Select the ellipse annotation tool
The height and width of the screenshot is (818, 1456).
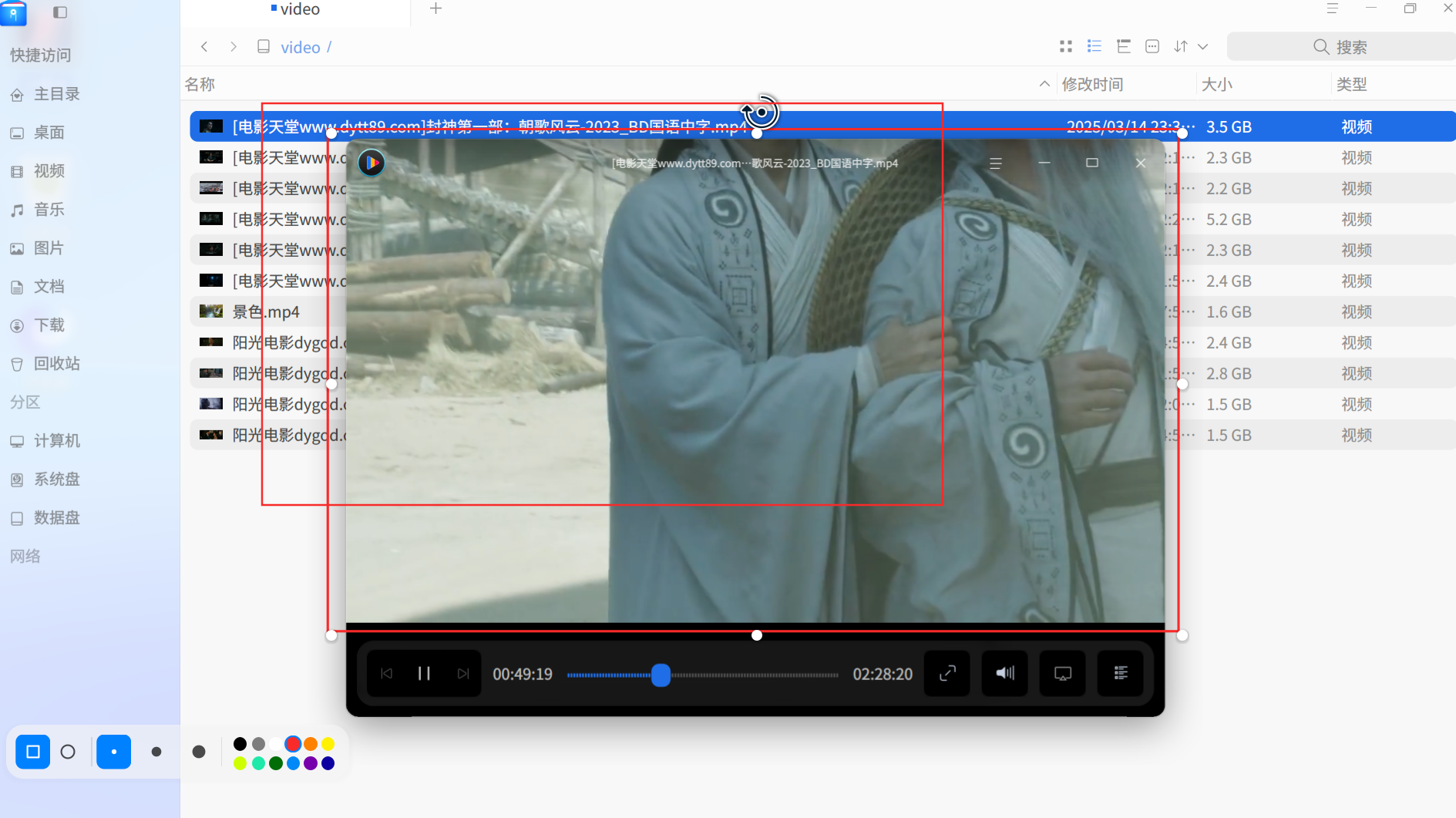coord(68,752)
